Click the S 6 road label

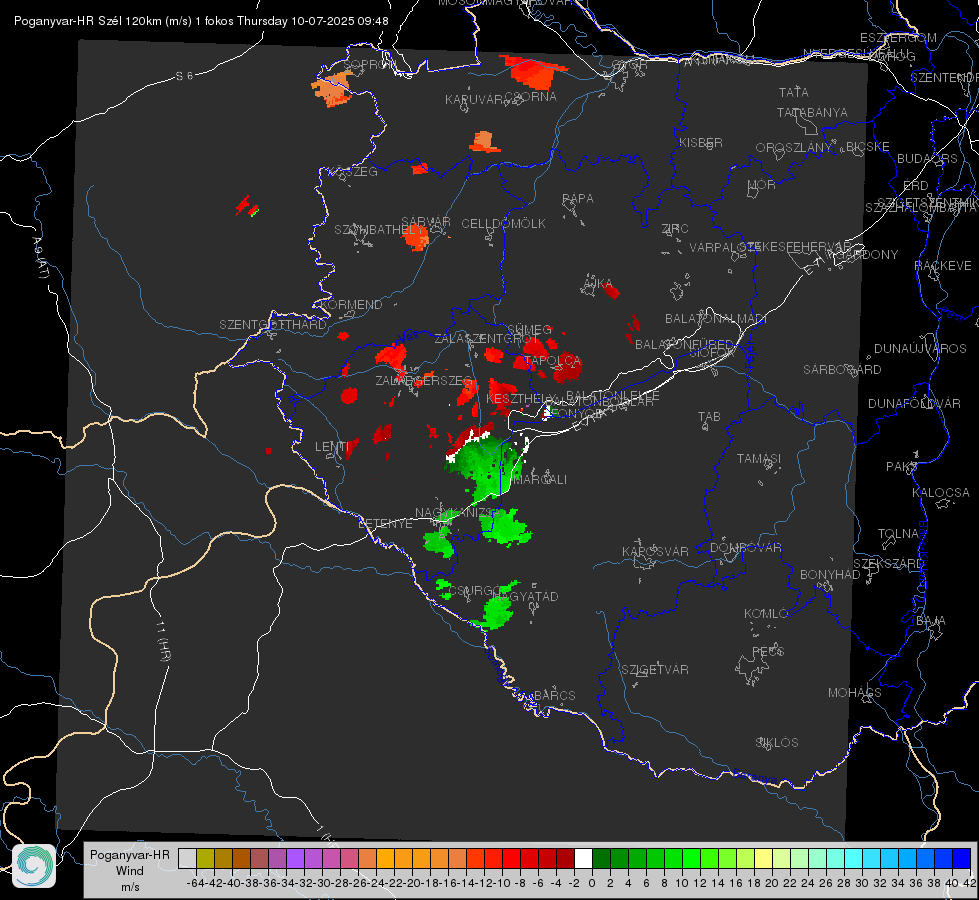184,76
